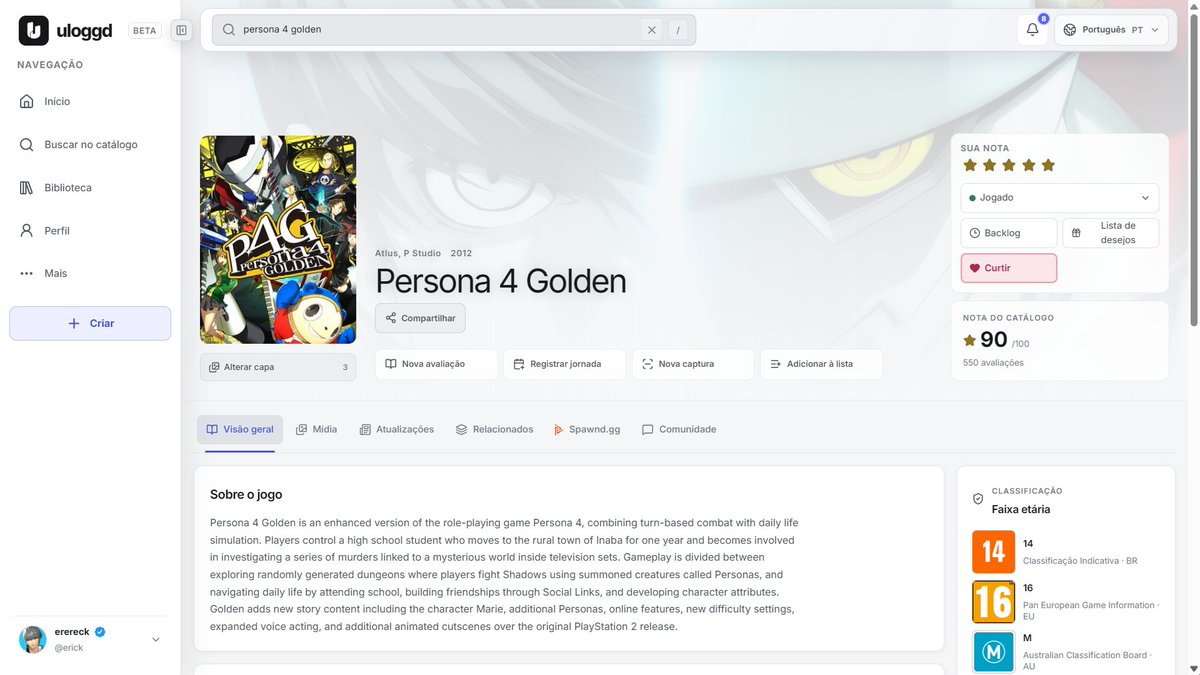Viewport: 1200px width, 675px height.
Task: Set rating to third star
Action: [x=1009, y=165]
